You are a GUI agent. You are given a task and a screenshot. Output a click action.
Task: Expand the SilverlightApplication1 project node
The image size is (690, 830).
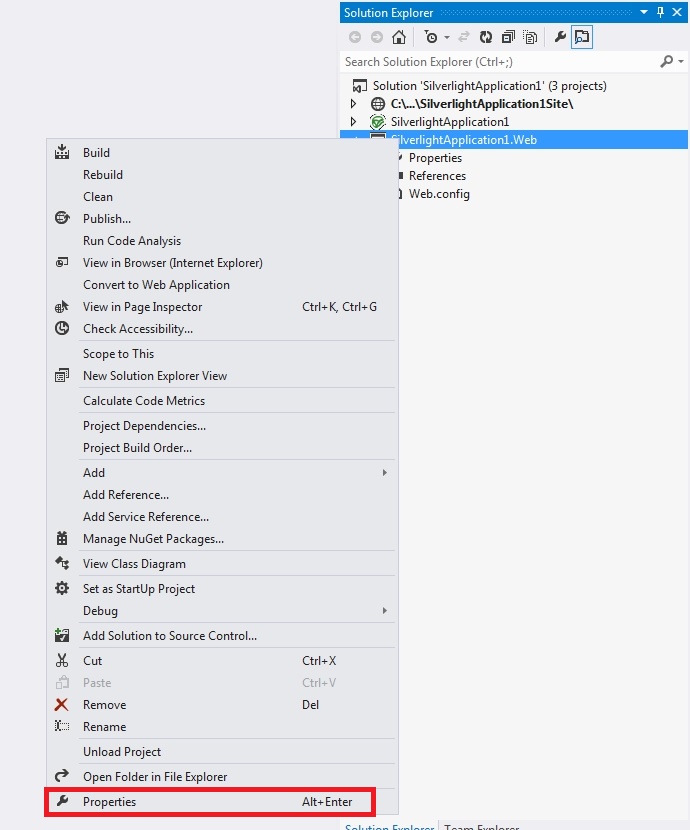click(353, 122)
